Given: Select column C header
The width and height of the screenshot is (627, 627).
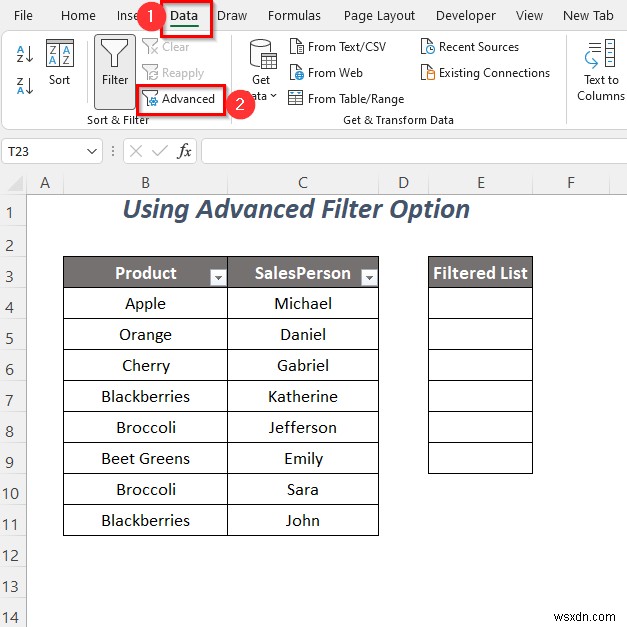Looking at the screenshot, I should (x=303, y=183).
